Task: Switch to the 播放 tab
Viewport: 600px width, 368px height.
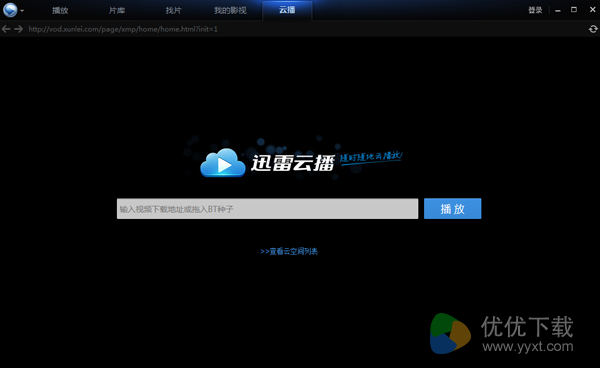Action: 60,10
